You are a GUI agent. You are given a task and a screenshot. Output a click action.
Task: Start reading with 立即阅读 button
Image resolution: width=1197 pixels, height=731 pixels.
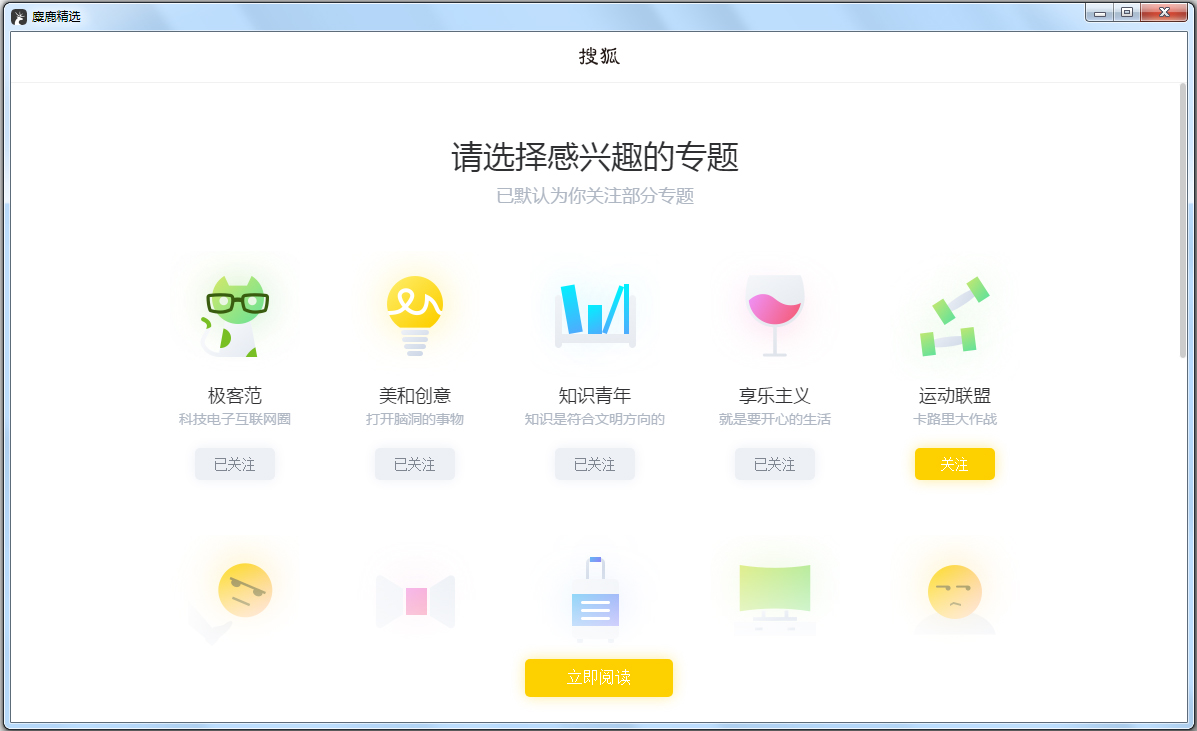598,678
